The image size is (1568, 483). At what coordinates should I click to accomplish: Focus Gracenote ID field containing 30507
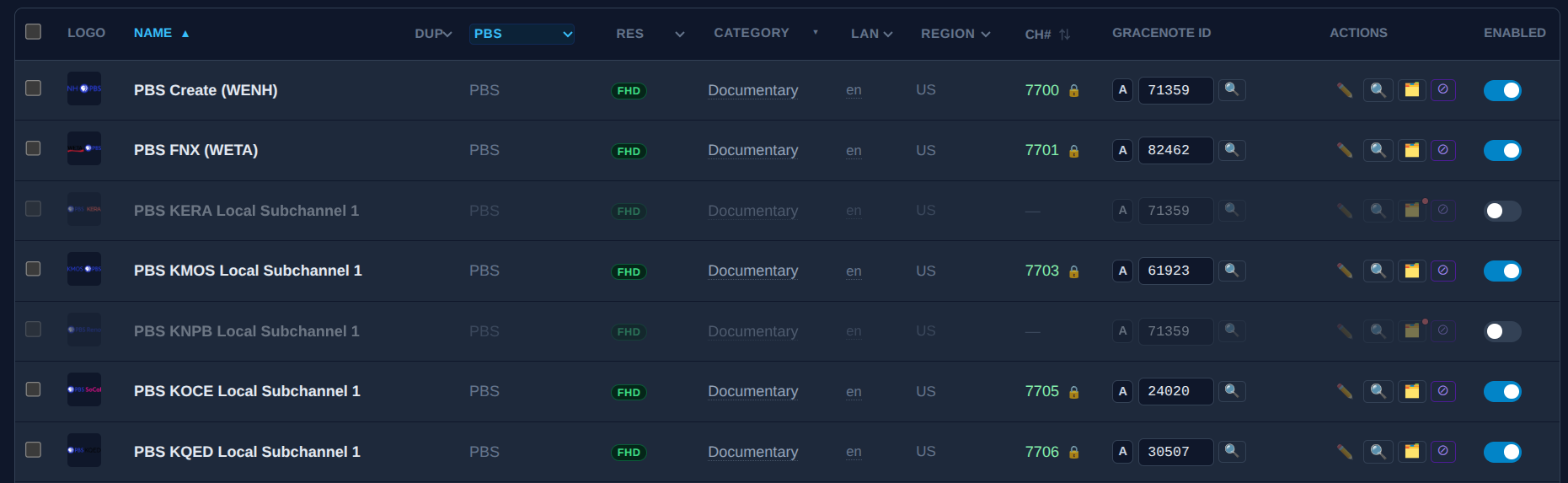coord(1176,452)
